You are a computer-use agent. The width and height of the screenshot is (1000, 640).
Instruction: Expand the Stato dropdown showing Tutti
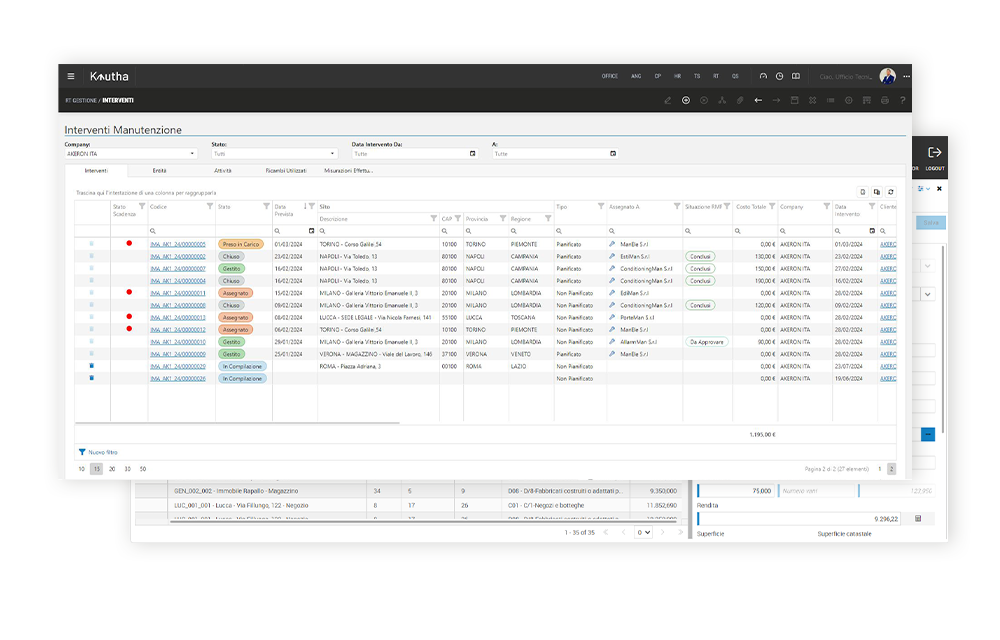pyautogui.click(x=332, y=154)
